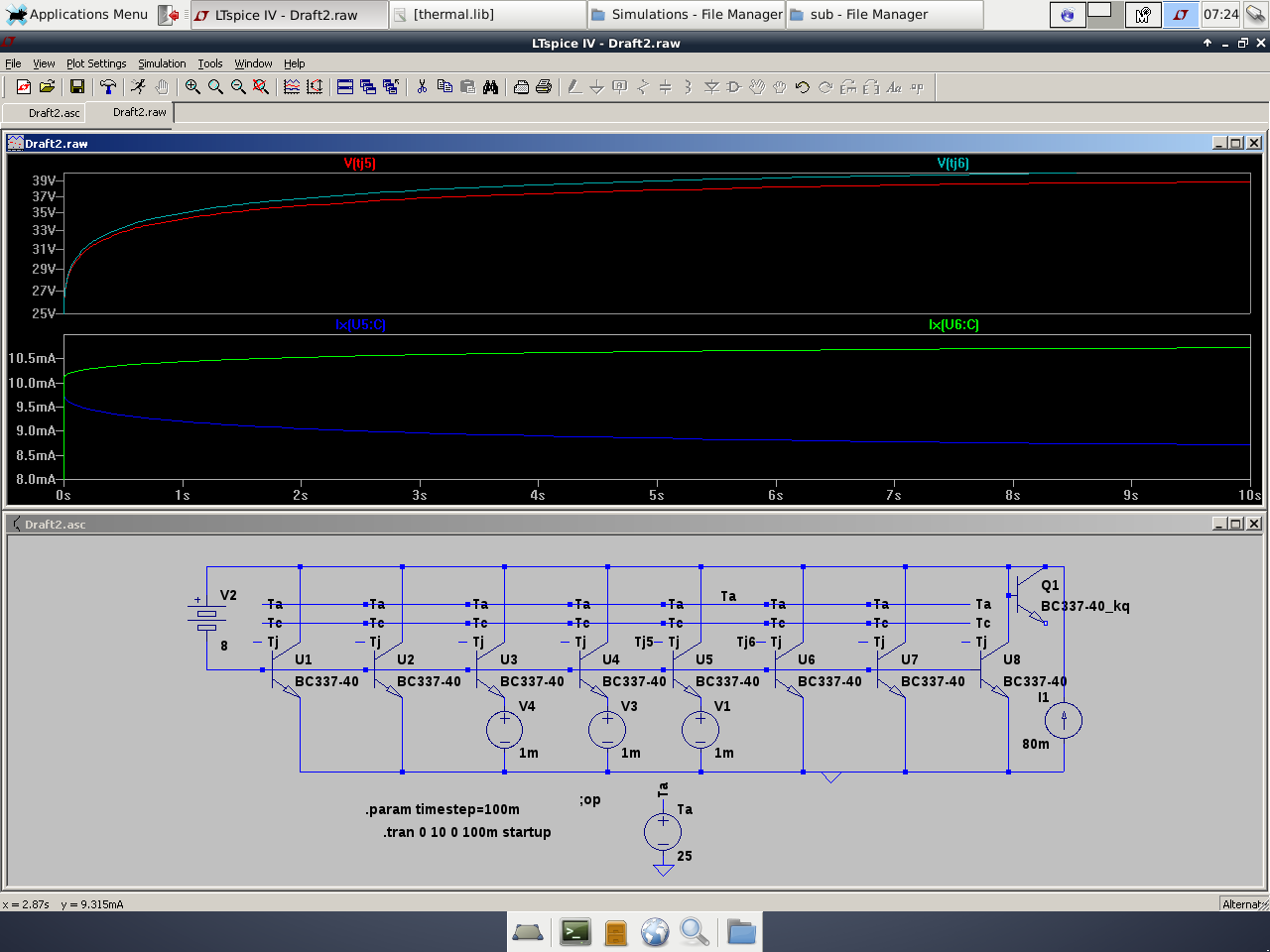Open the Control Panel hammer icon
This screenshot has height=952, width=1270.
click(x=108, y=87)
